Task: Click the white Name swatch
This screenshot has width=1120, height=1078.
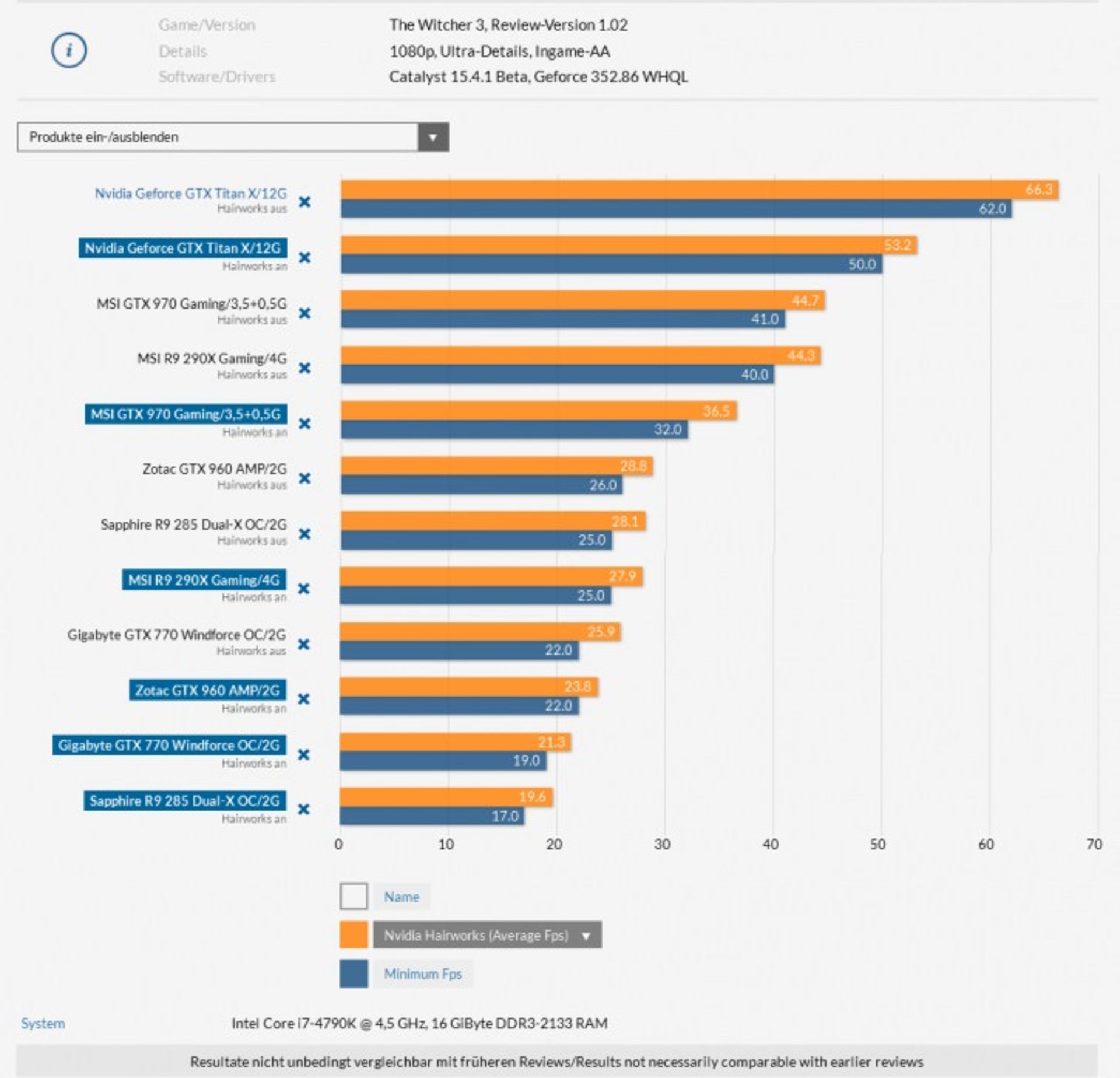Action: pyautogui.click(x=353, y=897)
